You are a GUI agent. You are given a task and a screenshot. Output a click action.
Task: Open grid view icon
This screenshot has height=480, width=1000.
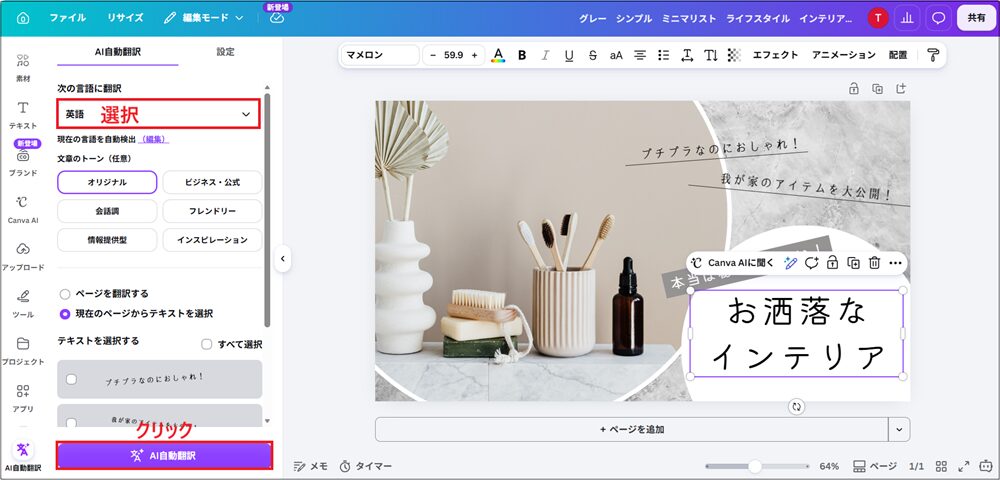pyautogui.click(x=941, y=466)
